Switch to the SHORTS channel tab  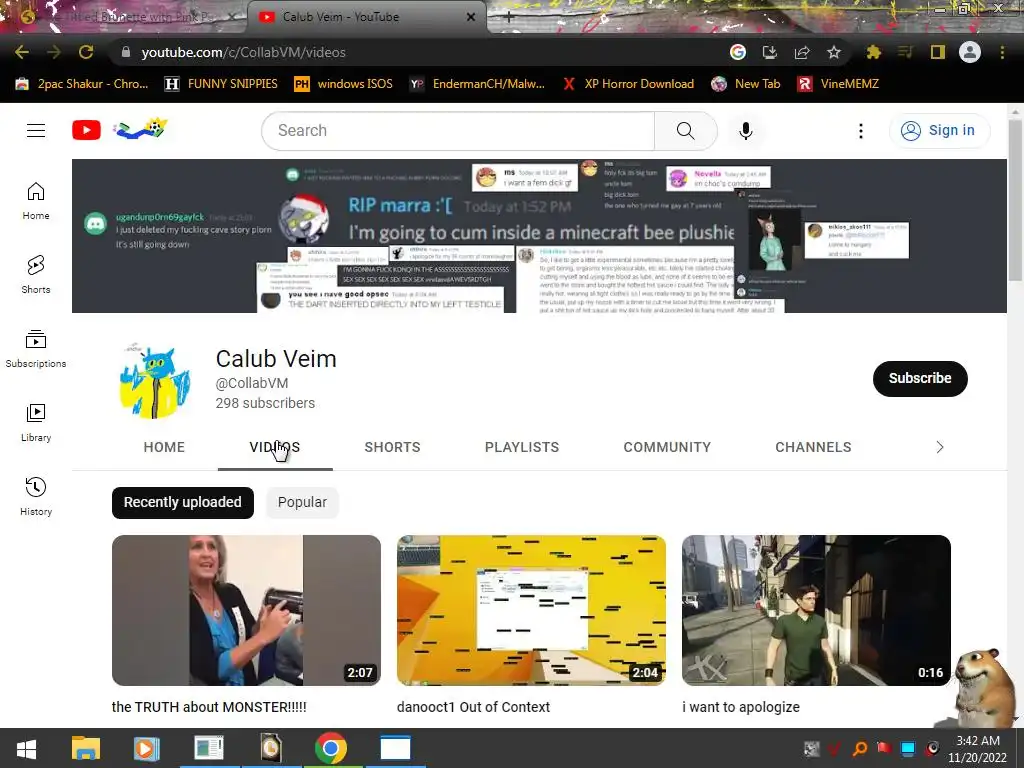[392, 447]
